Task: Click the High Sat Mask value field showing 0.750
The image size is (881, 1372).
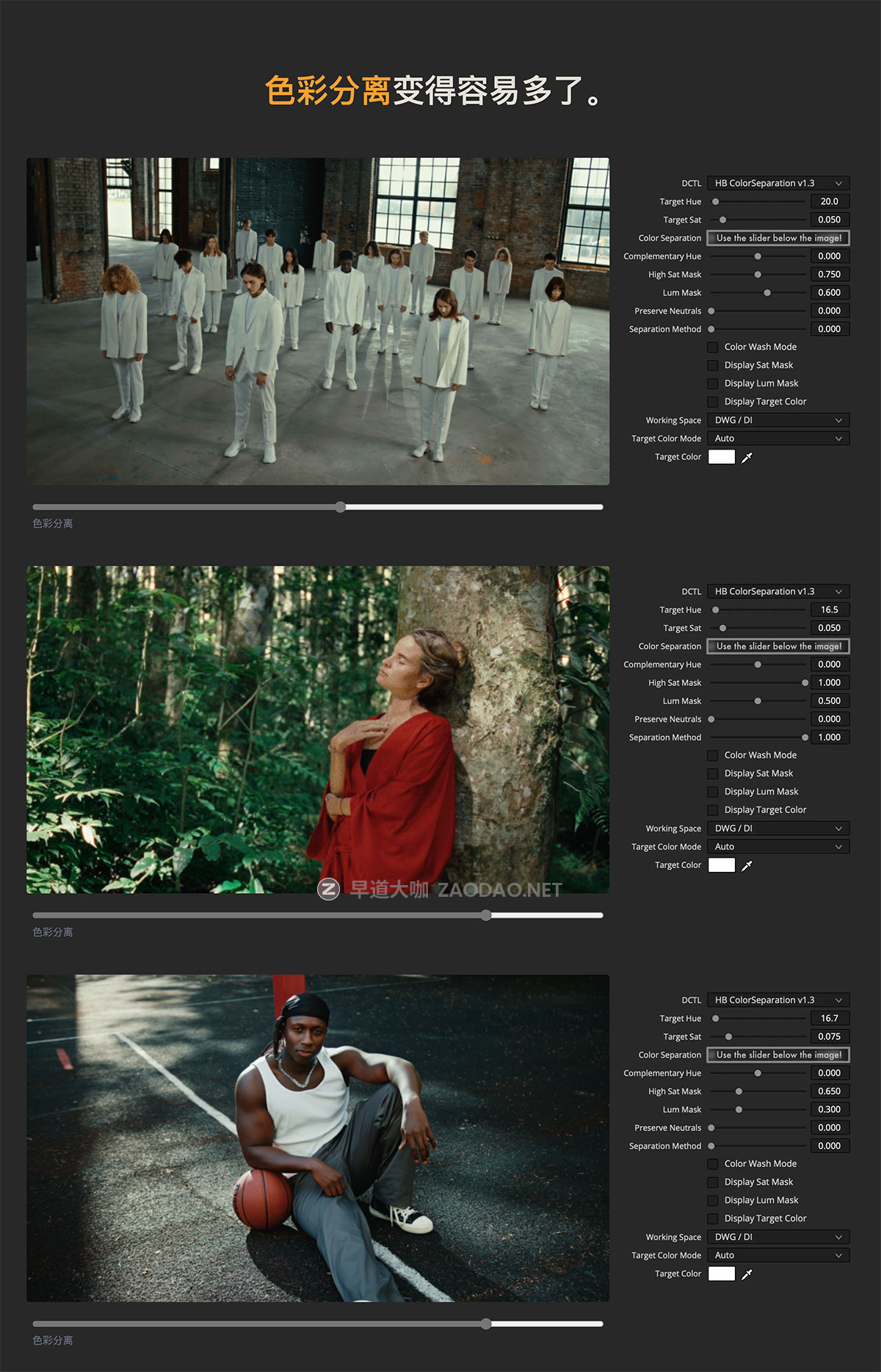Action: point(830,274)
